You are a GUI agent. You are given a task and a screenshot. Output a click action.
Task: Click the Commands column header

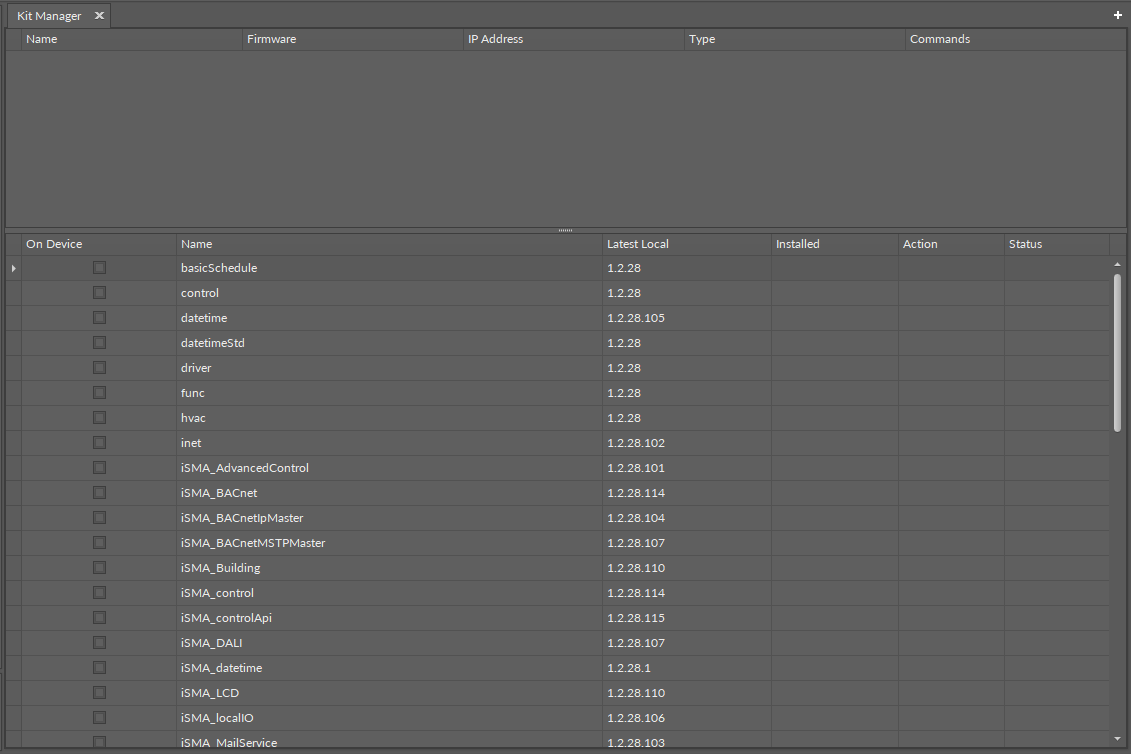click(x=939, y=39)
